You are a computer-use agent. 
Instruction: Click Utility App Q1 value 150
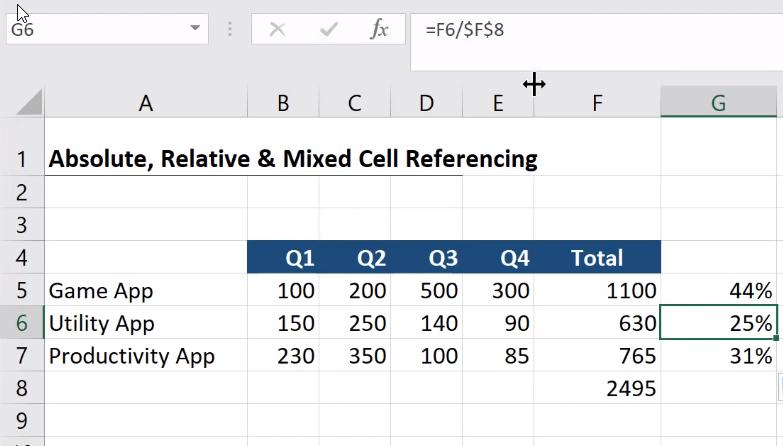coord(283,323)
